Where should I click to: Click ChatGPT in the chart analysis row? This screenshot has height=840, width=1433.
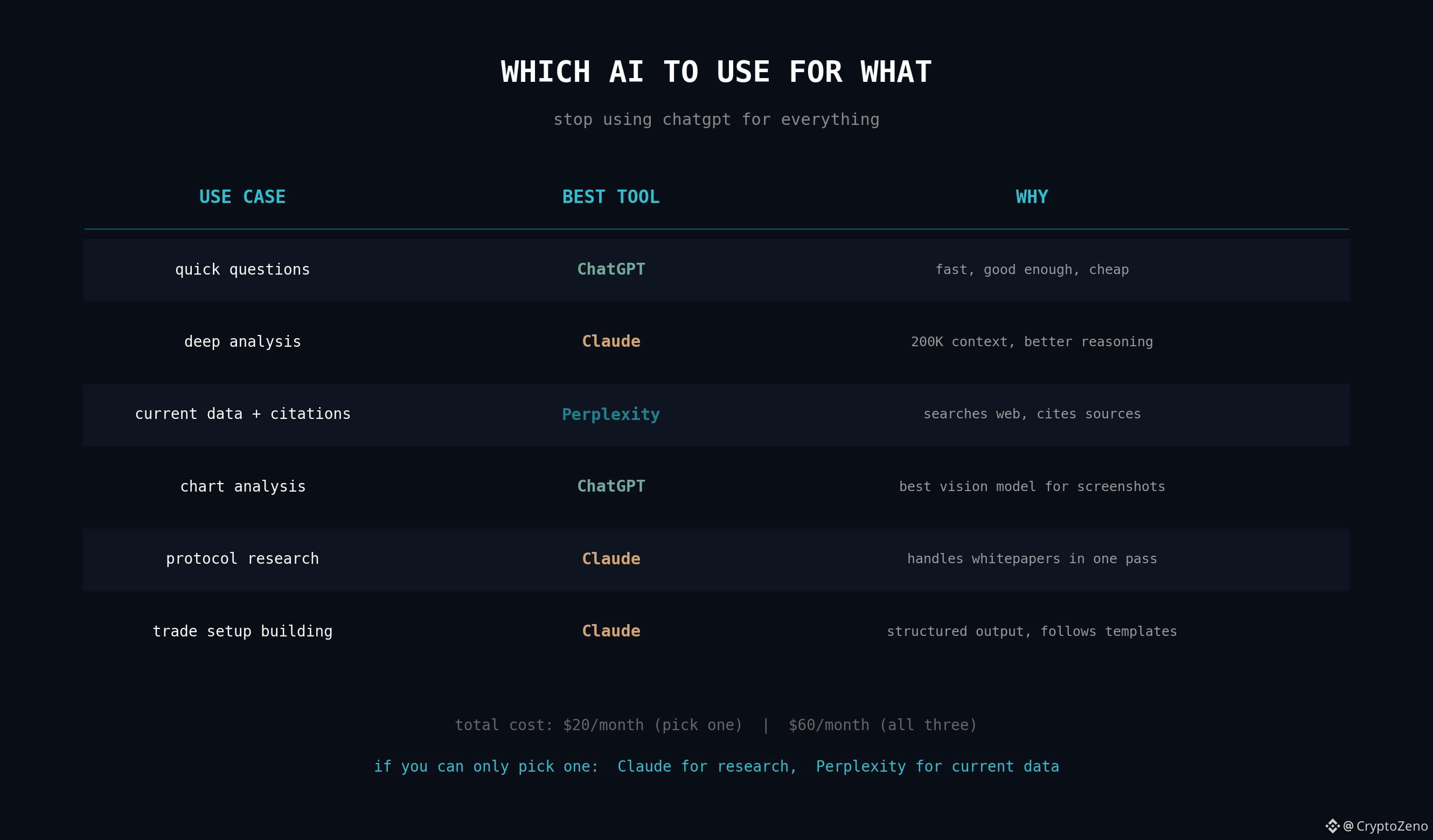click(x=611, y=486)
